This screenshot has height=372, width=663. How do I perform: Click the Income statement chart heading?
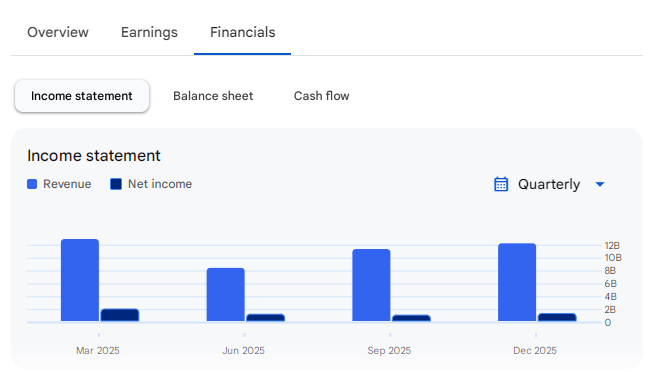(x=94, y=156)
